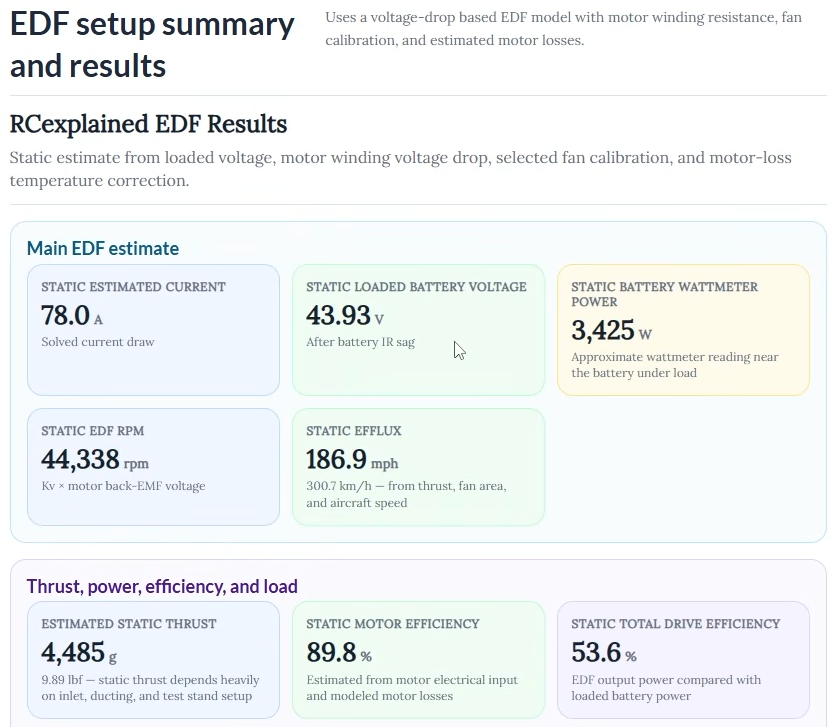Click the 'STATIC LOADED BATTERY VOLTAGE' label

[416, 287]
